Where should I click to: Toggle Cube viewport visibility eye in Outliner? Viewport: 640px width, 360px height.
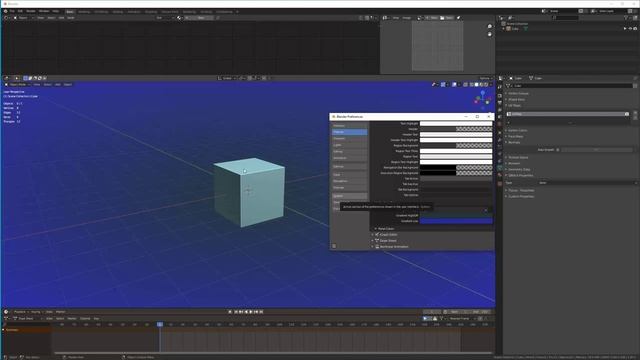tap(630, 29)
